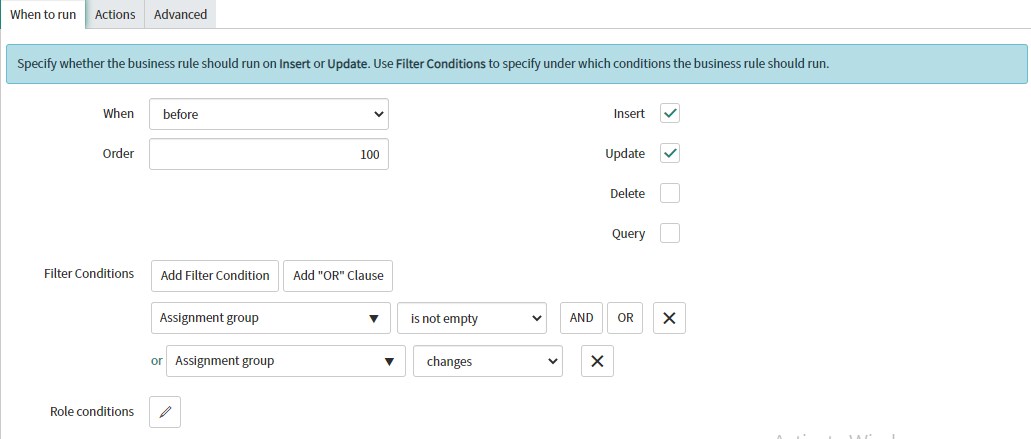This screenshot has height=439, width=1031.
Task: Edit Role conditions with the pencil icon
Action: (x=165, y=412)
